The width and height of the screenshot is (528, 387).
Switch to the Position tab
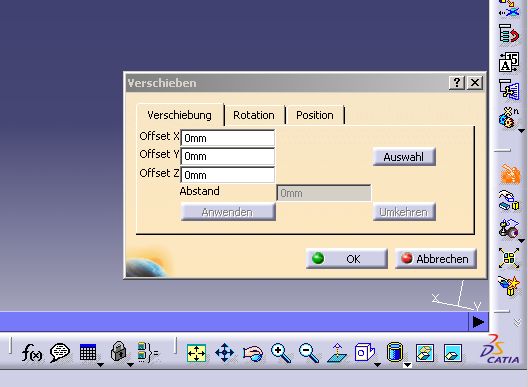point(315,115)
